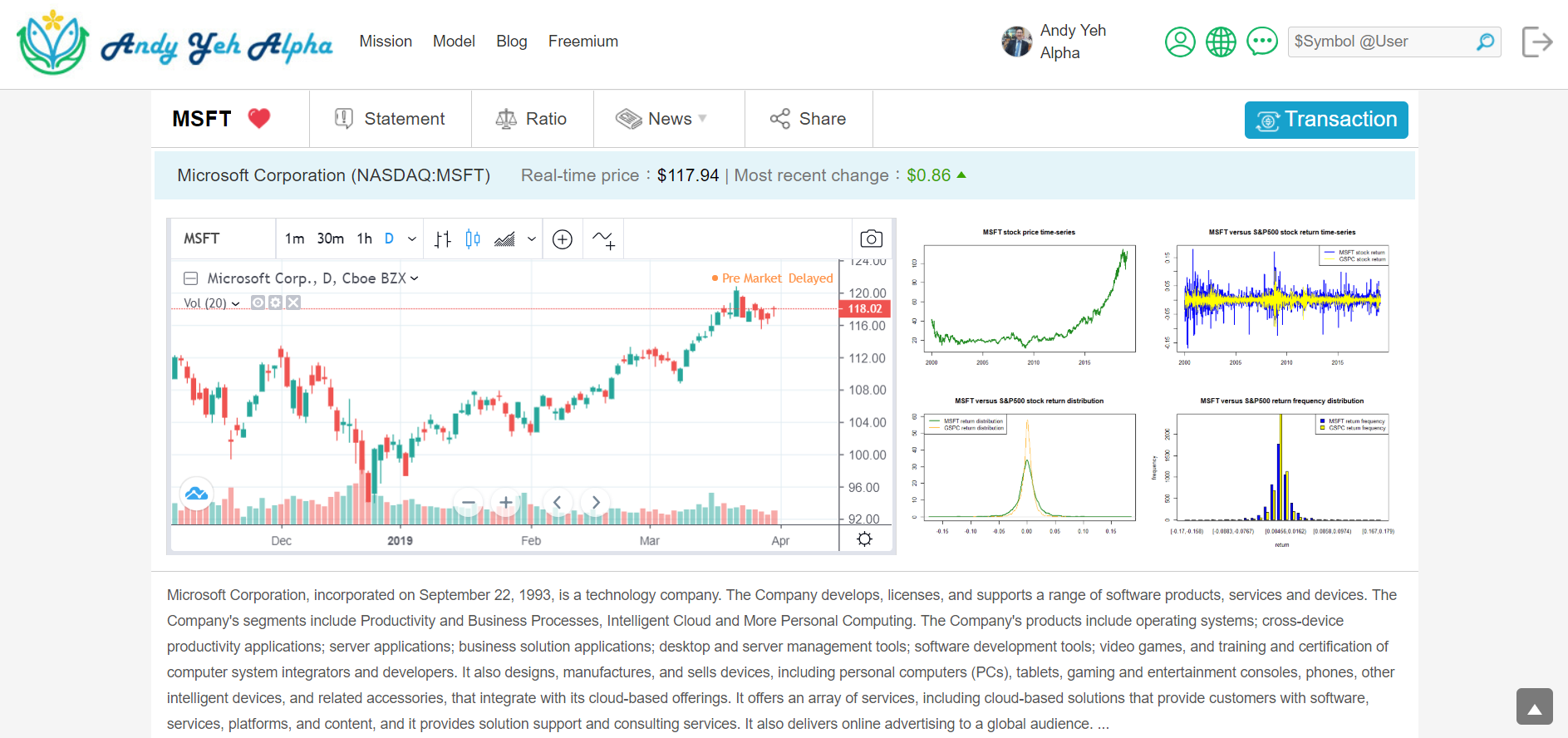This screenshot has height=738, width=1568.
Task: Open the chat message bubble icon
Action: 1262,42
